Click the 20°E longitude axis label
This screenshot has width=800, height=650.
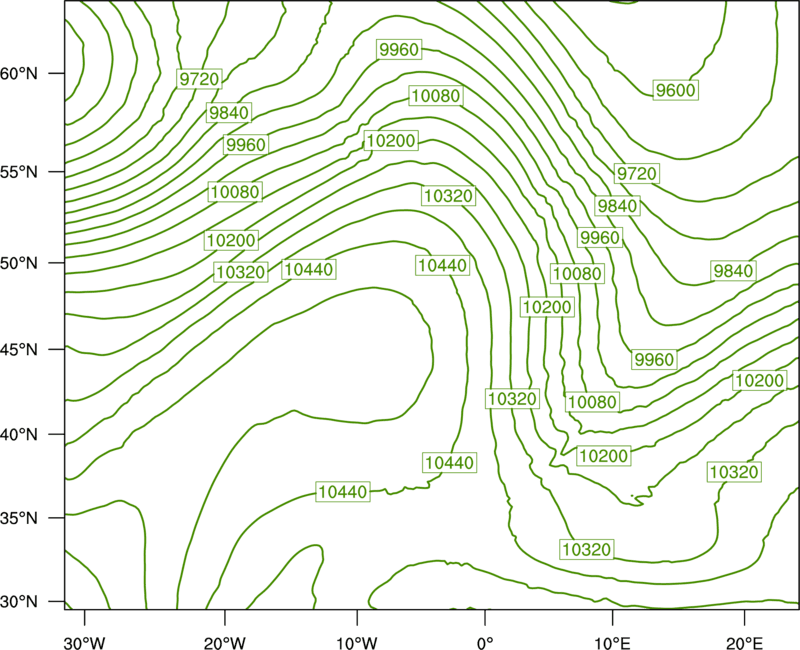pyautogui.click(x=744, y=643)
